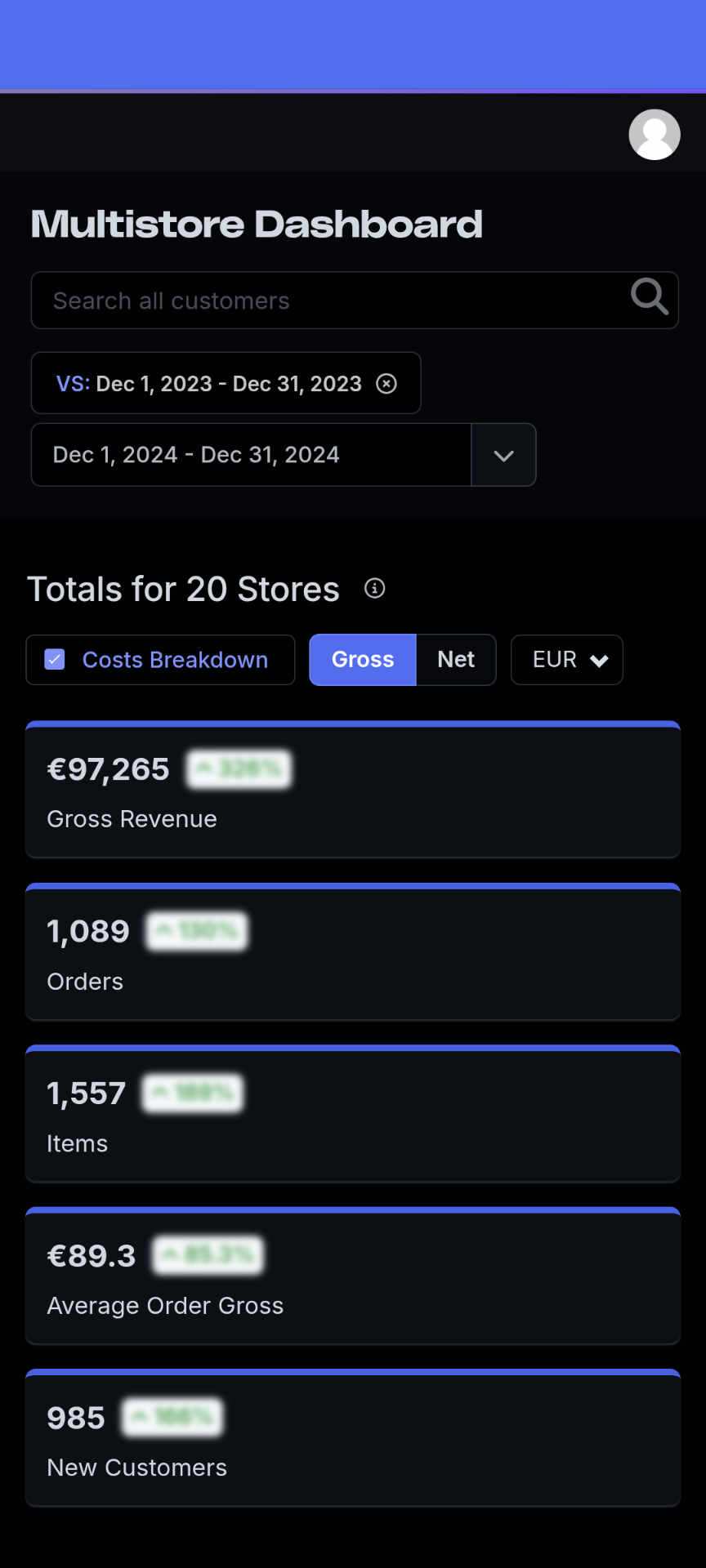
Task: Click the Orders percentage change badge
Action: [x=197, y=931]
